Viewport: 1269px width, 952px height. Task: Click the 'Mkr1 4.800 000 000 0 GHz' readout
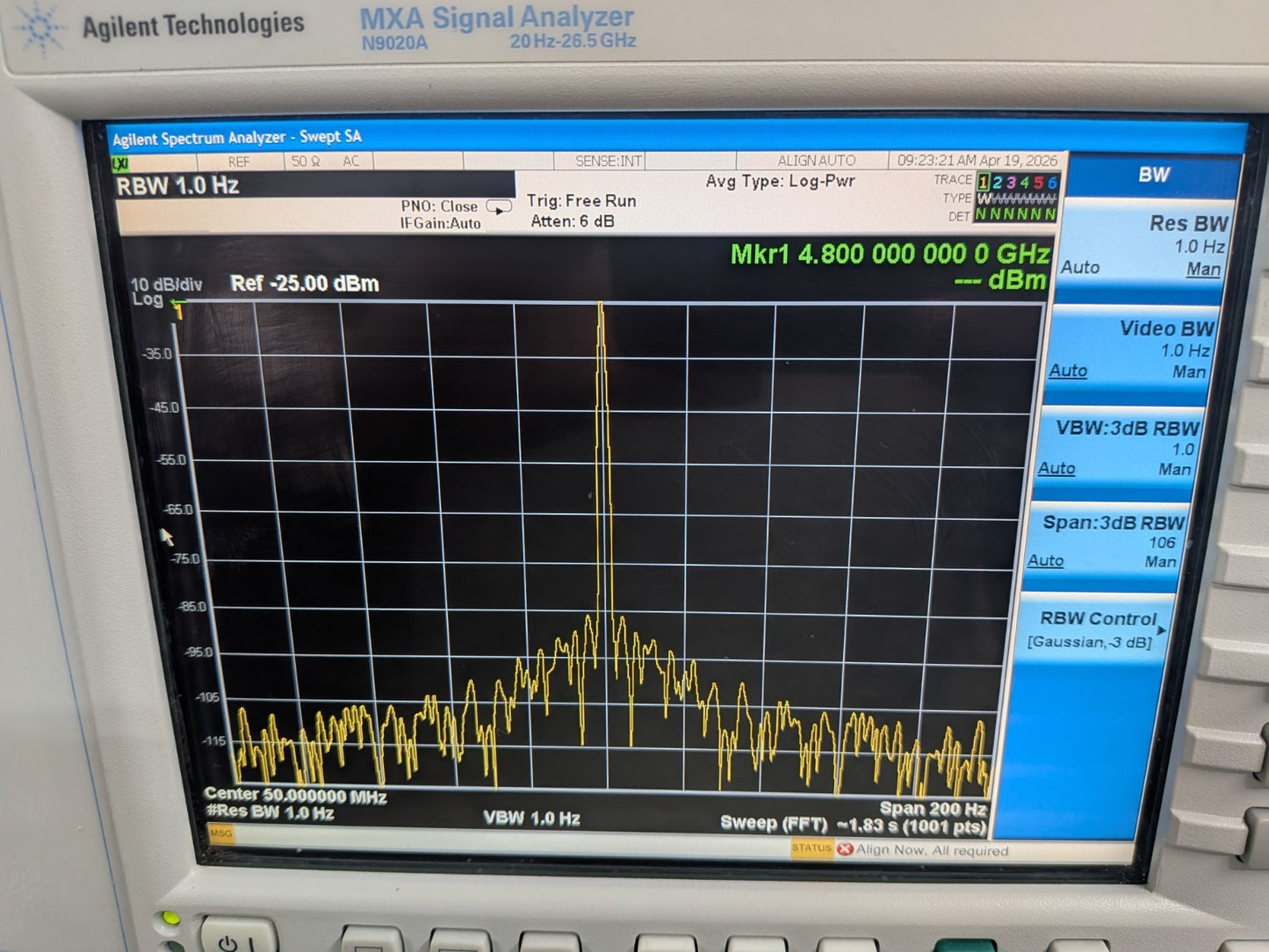pos(890,254)
